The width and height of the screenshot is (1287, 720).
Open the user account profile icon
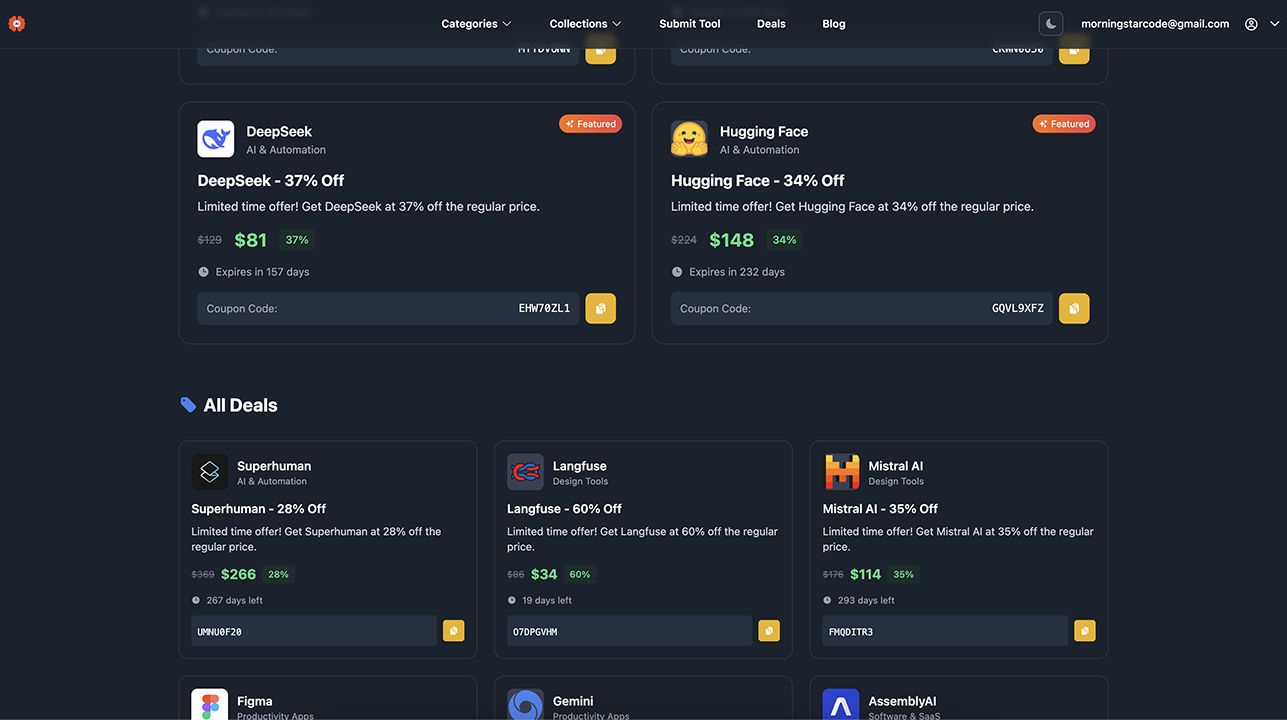point(1251,24)
